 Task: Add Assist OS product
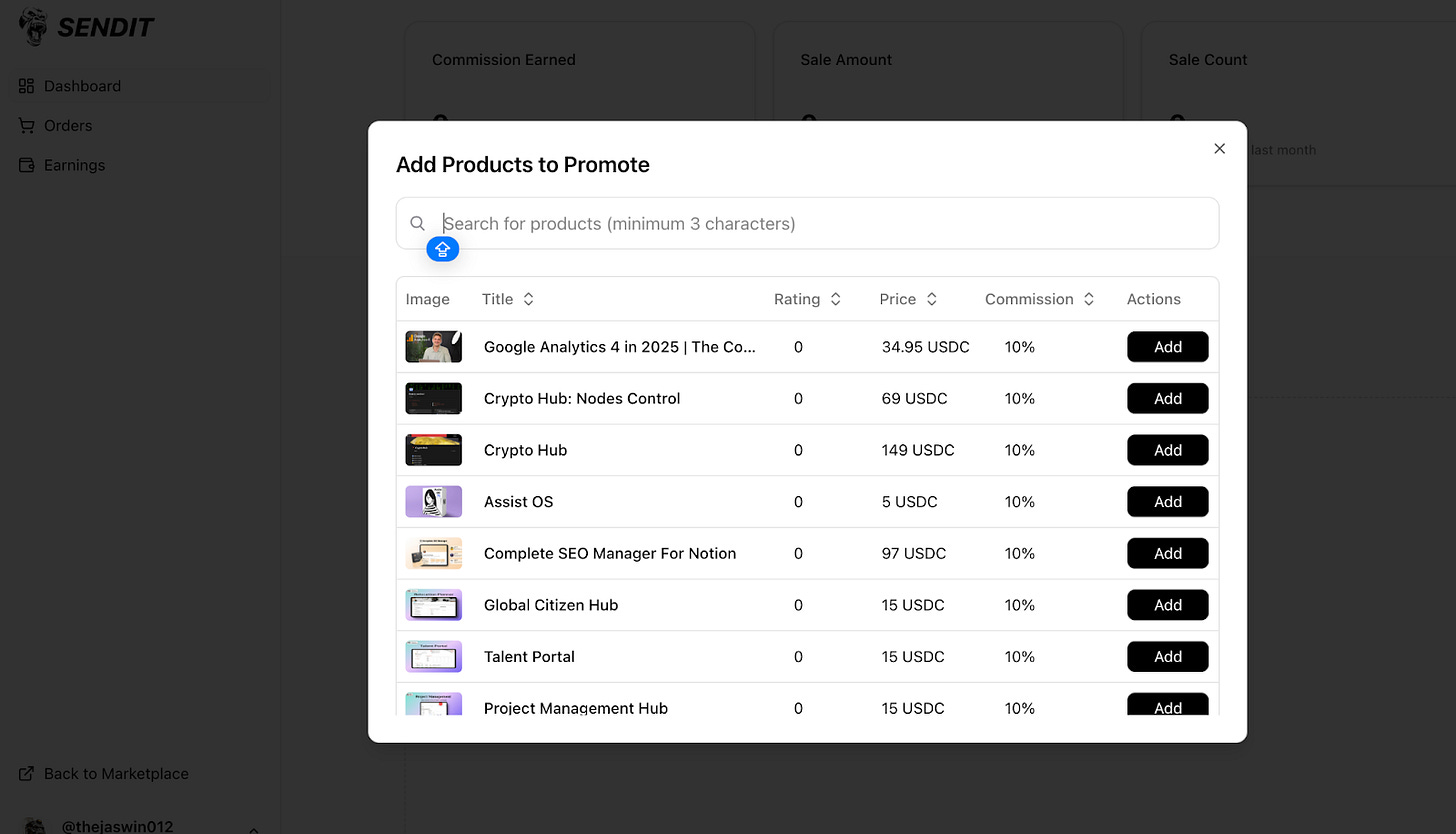[x=1167, y=502]
